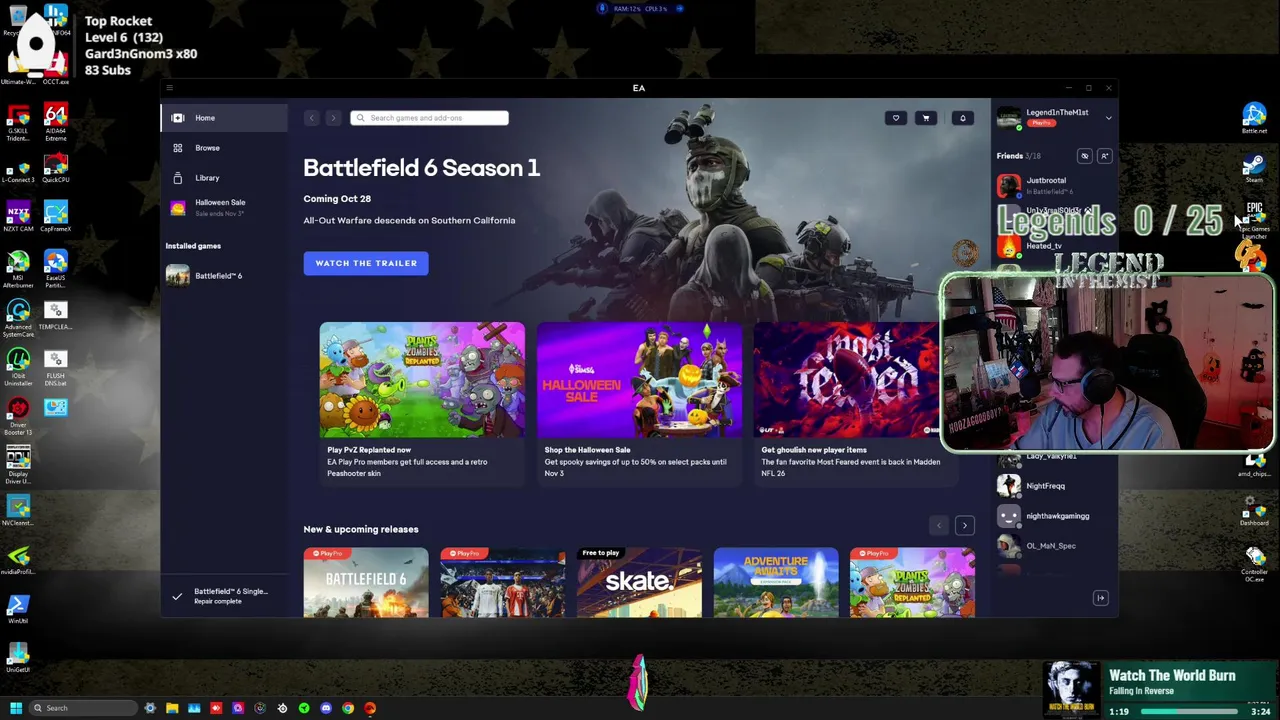Open AIDA64 Extreme desktop shortcut

(x=56, y=122)
